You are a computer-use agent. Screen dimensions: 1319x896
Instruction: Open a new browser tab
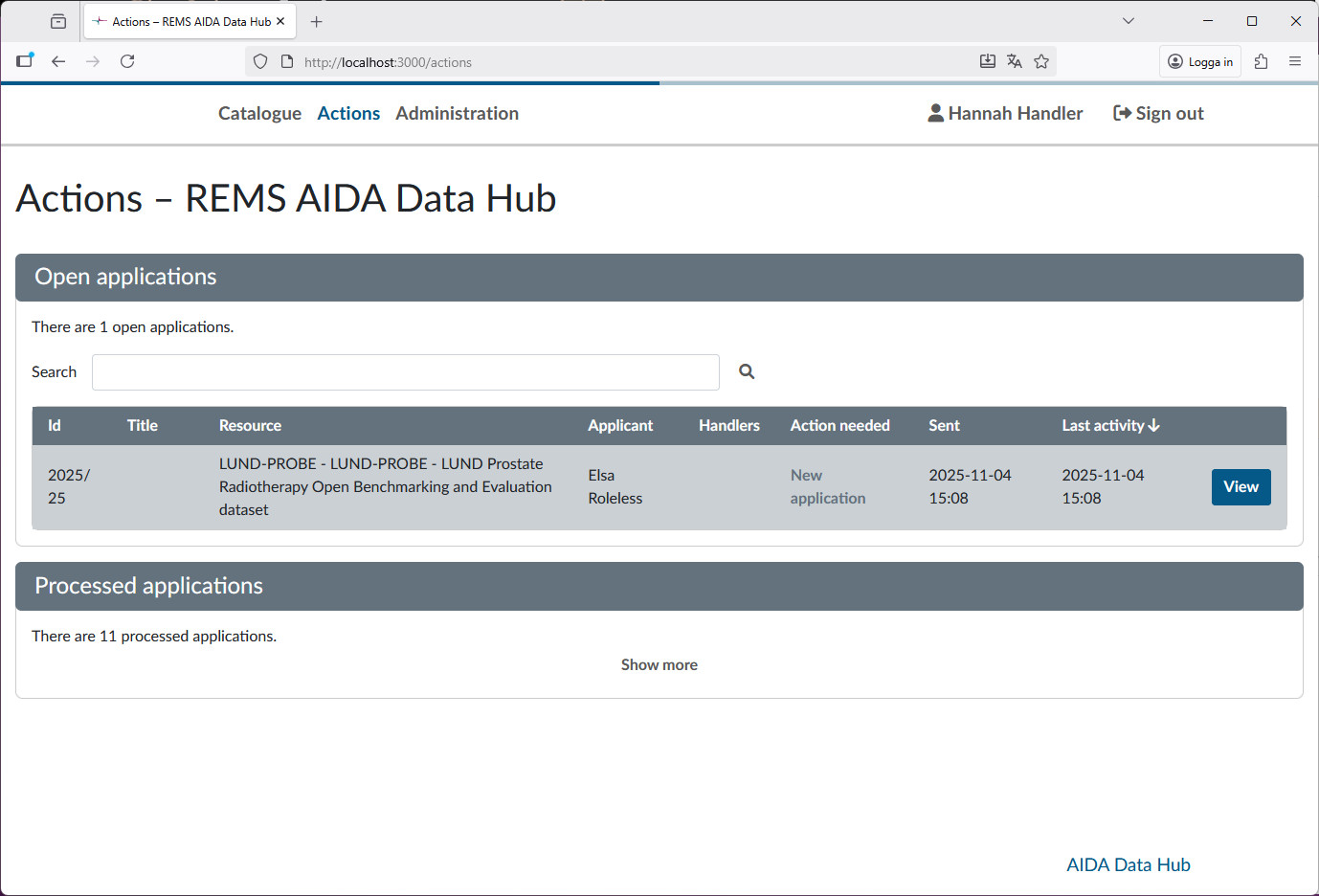(x=317, y=21)
